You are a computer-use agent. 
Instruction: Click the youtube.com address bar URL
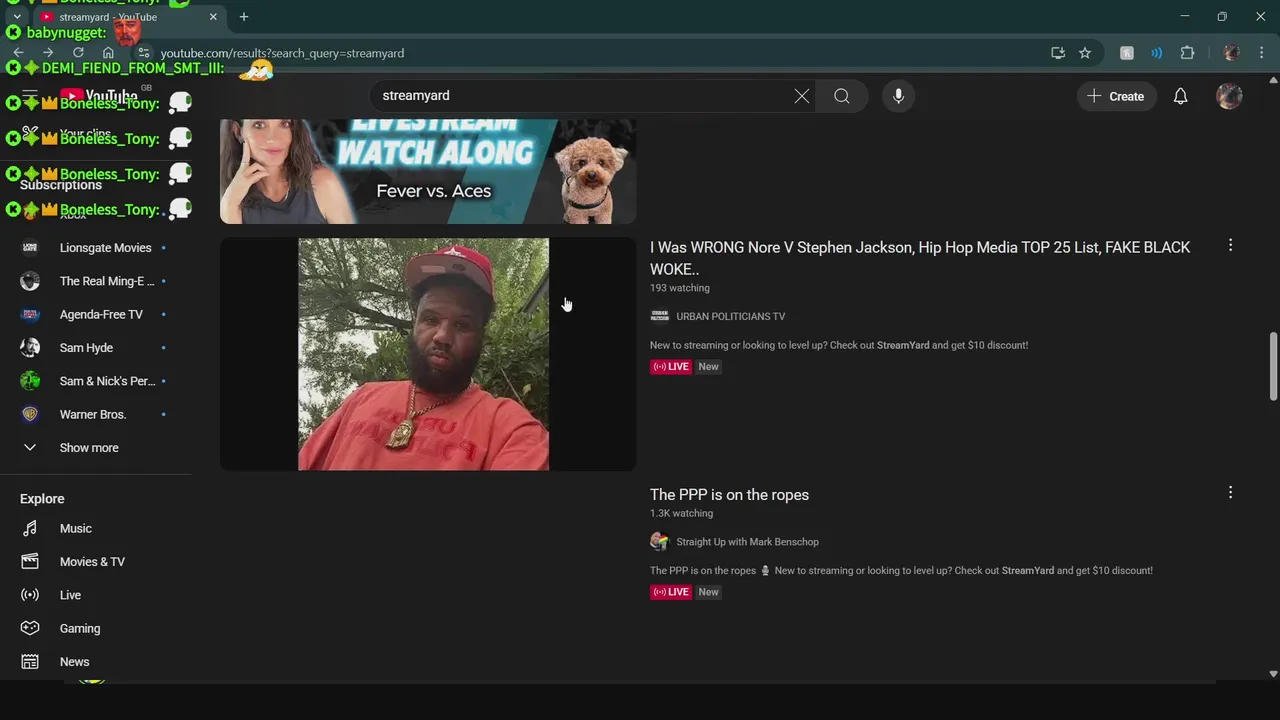(282, 53)
